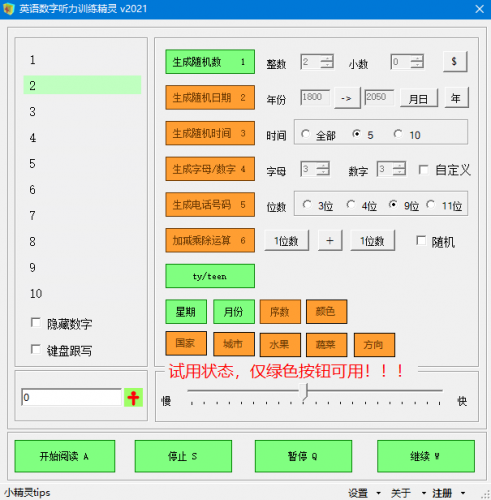Open the 注册 register dropdown menu
Viewport: 491px width, 500px height.
(449, 493)
